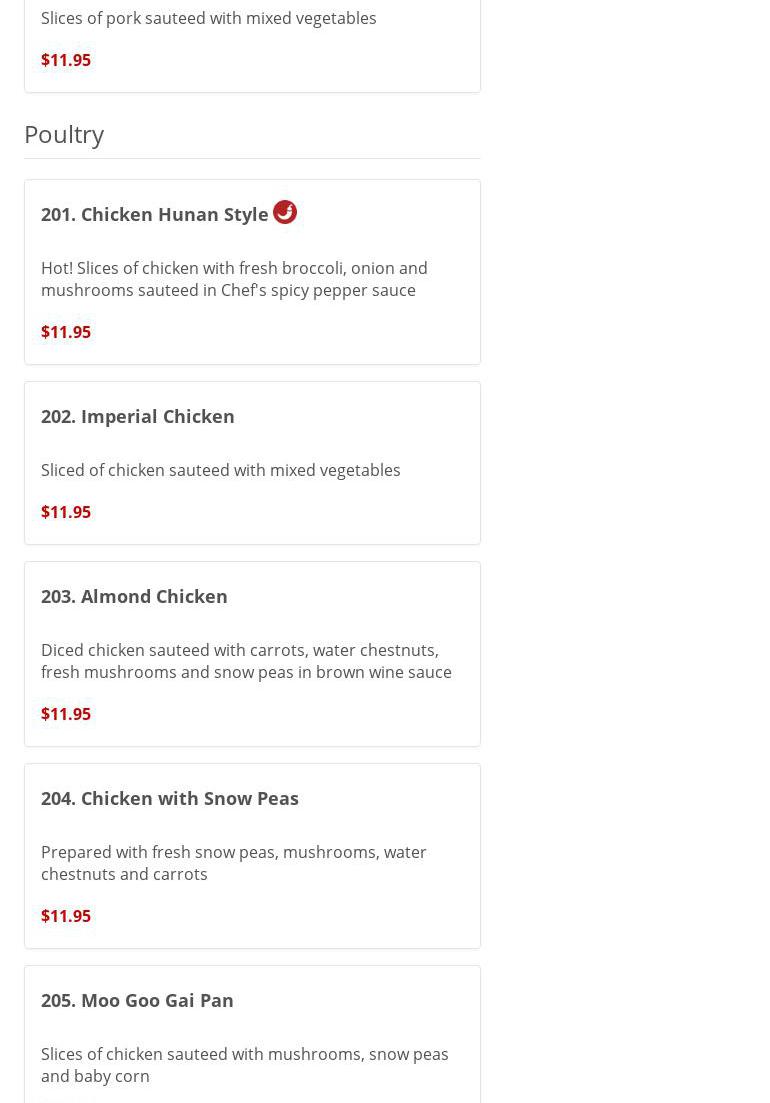Click the Chicken with Snow Peas description

point(234,863)
